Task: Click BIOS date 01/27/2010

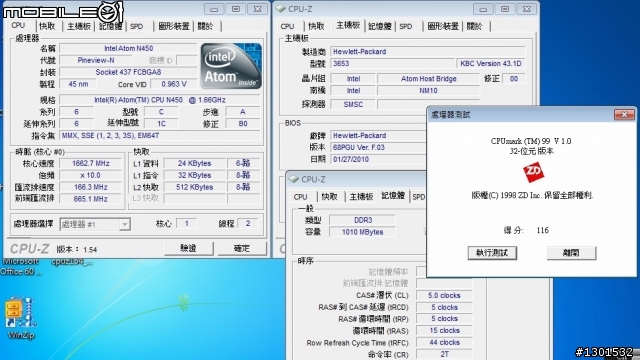Action: (378, 159)
